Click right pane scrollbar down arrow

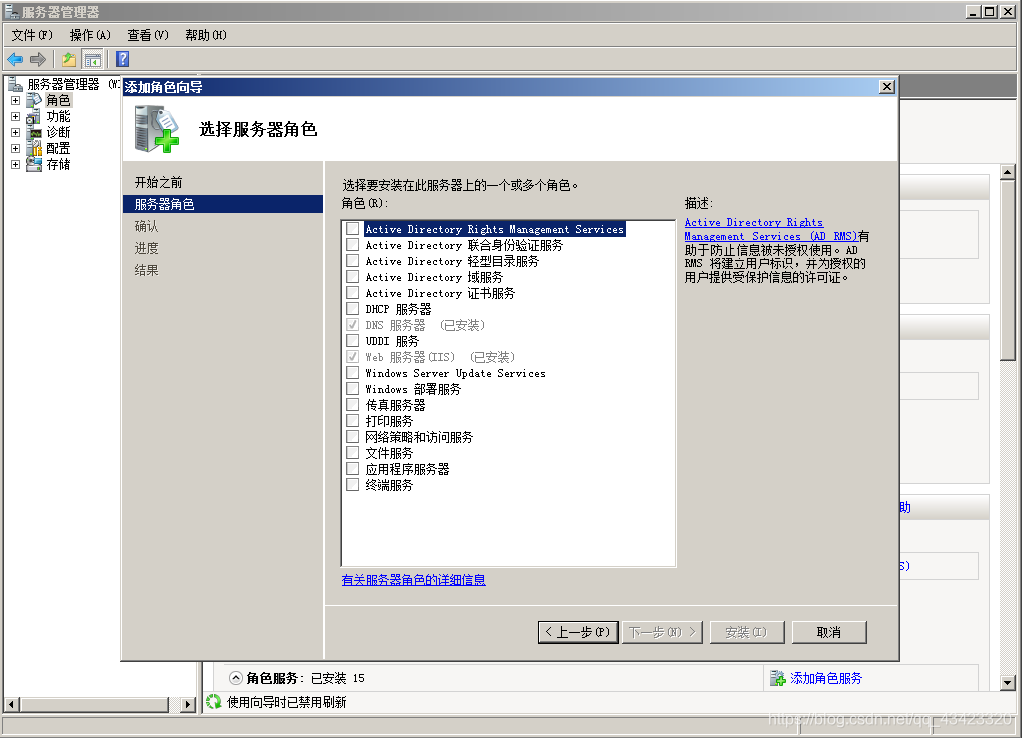click(x=1008, y=683)
